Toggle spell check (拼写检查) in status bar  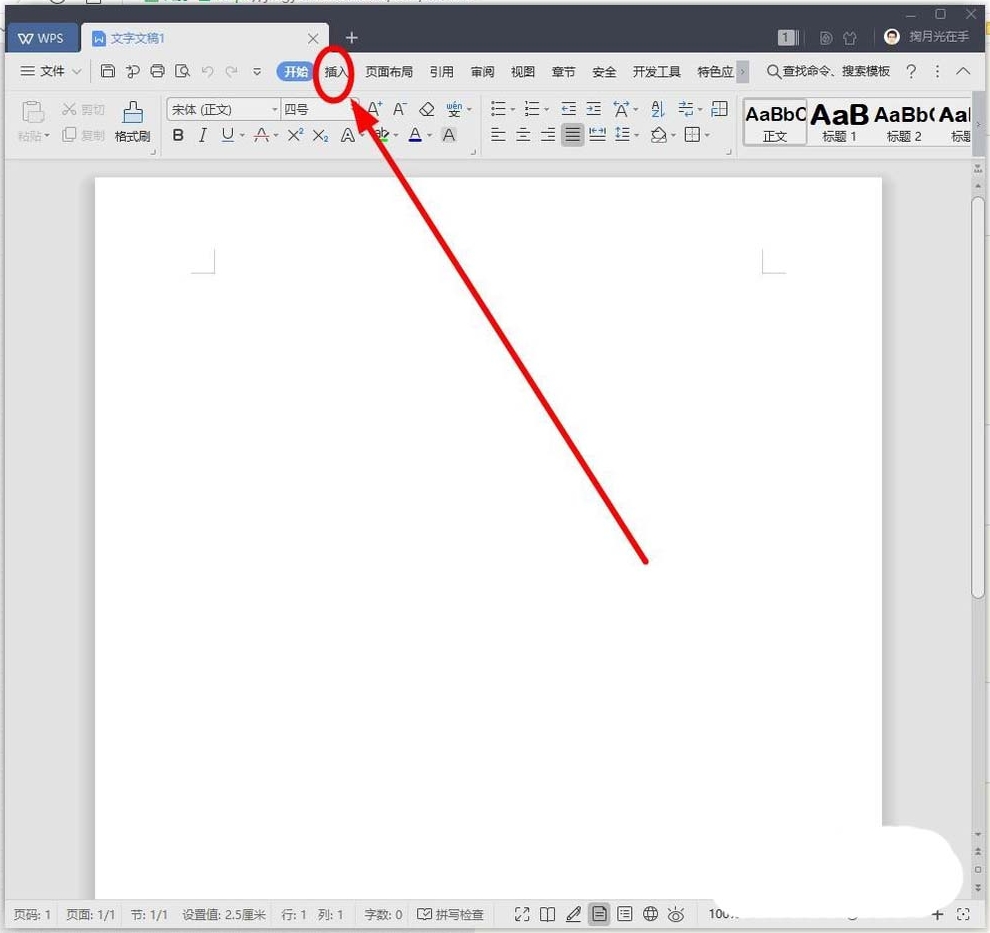tap(450, 914)
